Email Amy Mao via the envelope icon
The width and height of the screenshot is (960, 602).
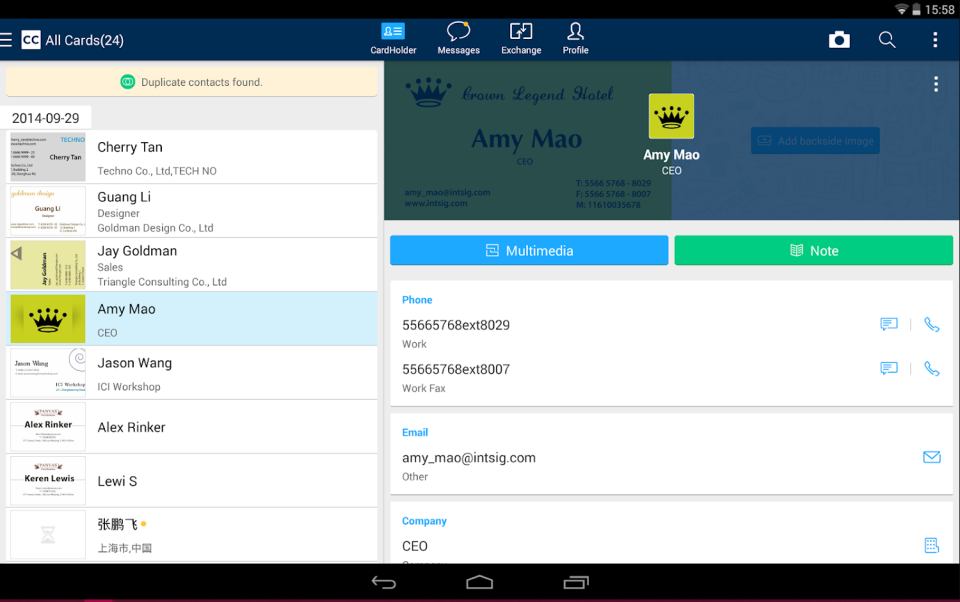pos(932,457)
